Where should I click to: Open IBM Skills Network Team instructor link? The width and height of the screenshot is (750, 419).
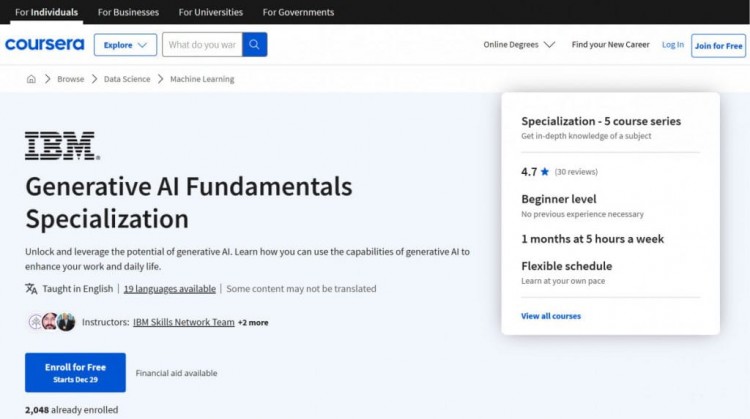[x=184, y=322]
